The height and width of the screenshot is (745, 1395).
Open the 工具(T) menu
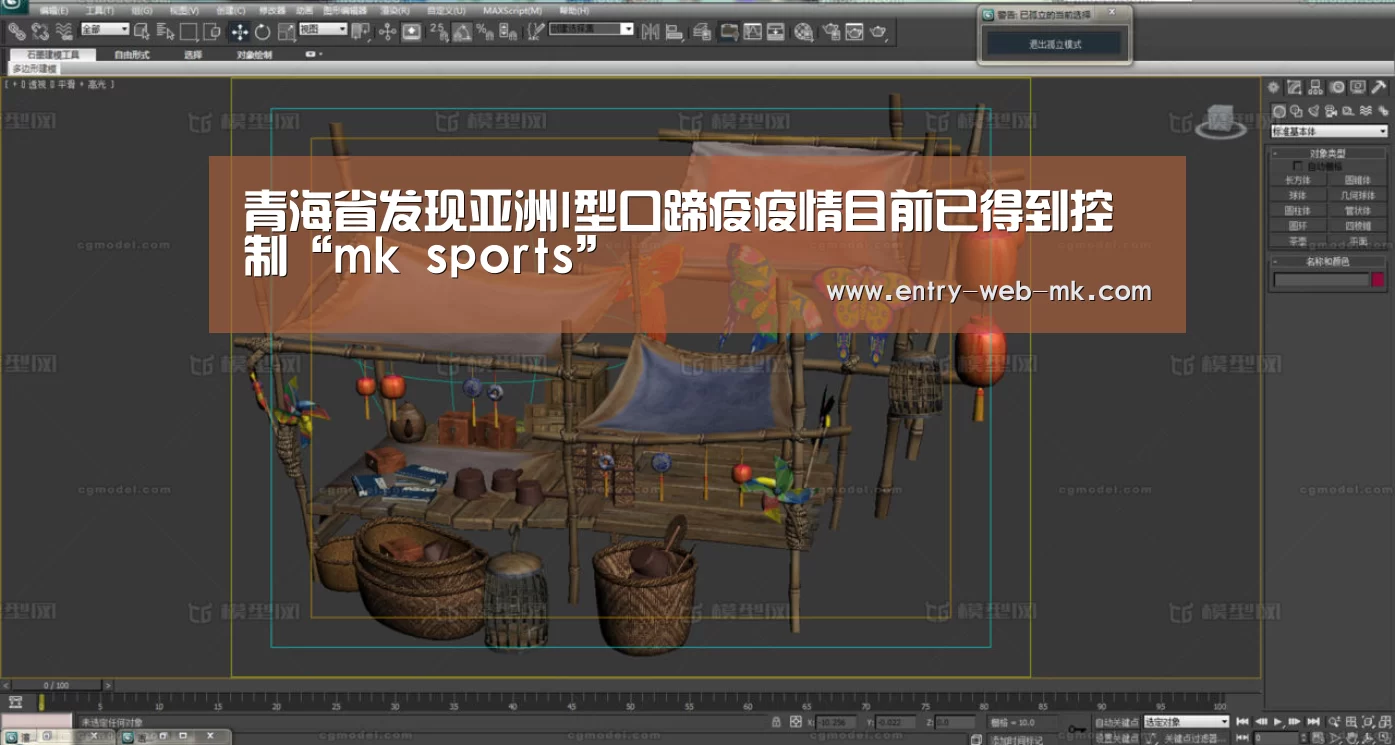(x=100, y=10)
